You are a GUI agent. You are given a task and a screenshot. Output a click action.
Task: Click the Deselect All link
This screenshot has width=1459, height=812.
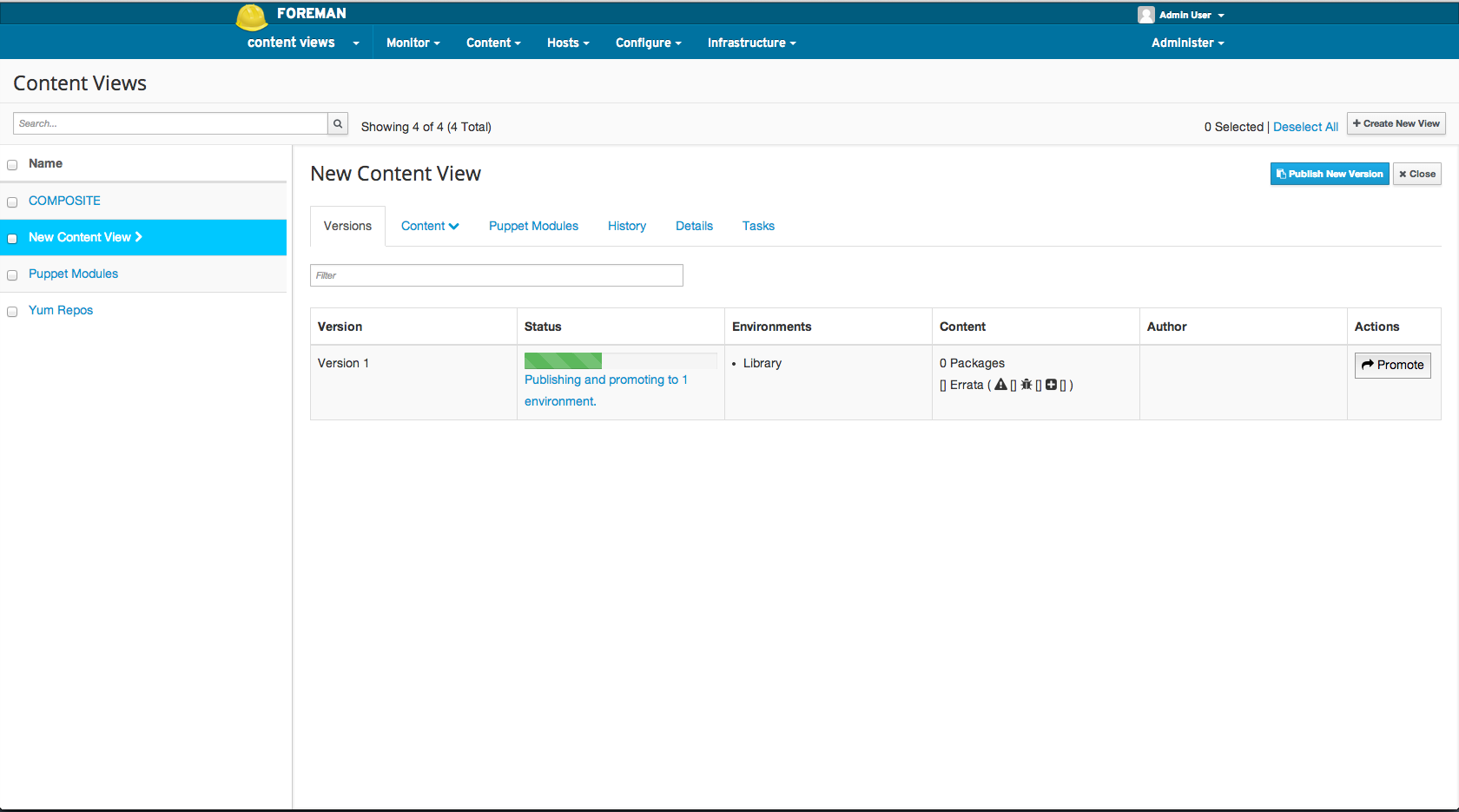pyautogui.click(x=1305, y=127)
